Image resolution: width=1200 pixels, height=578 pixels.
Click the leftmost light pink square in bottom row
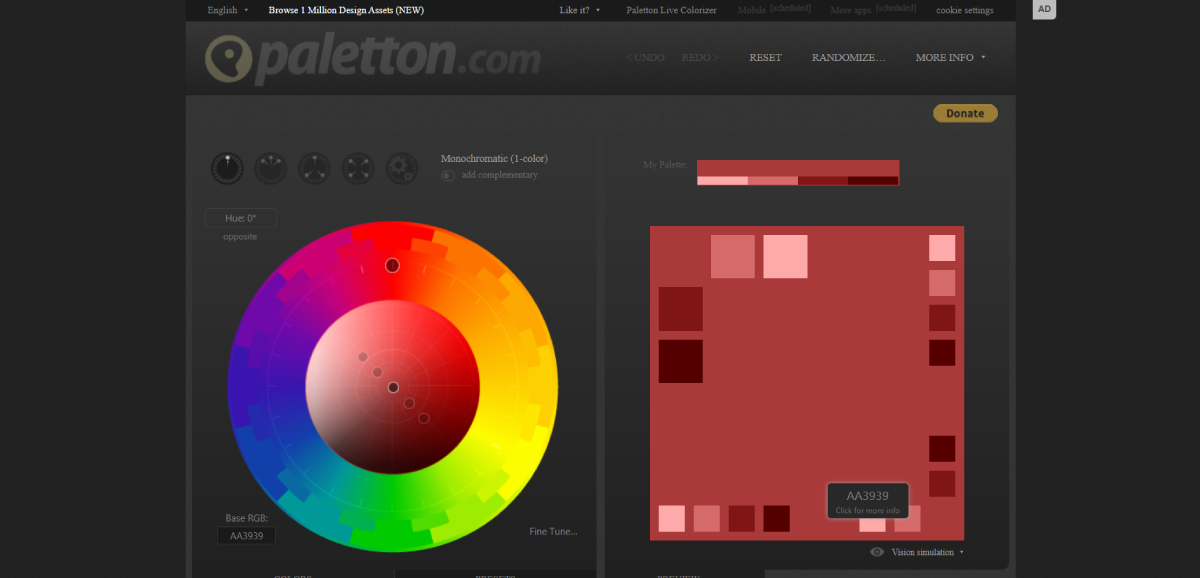tap(672, 518)
